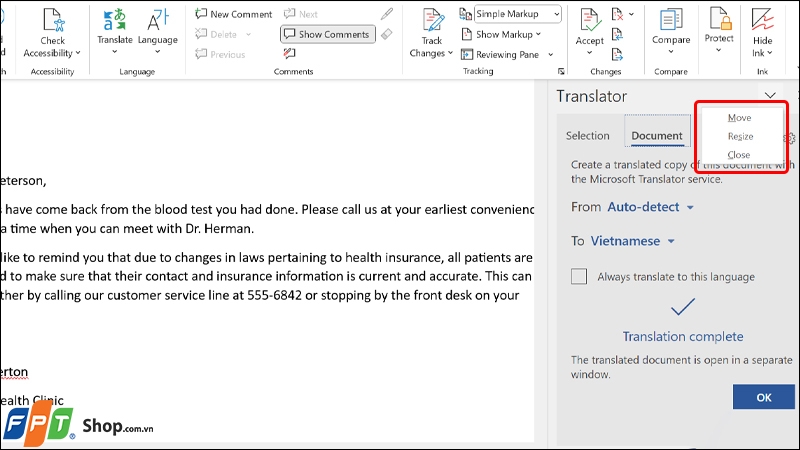Expand the Delete comment dropdown arrow
The height and width of the screenshot is (450, 800).
tap(248, 35)
